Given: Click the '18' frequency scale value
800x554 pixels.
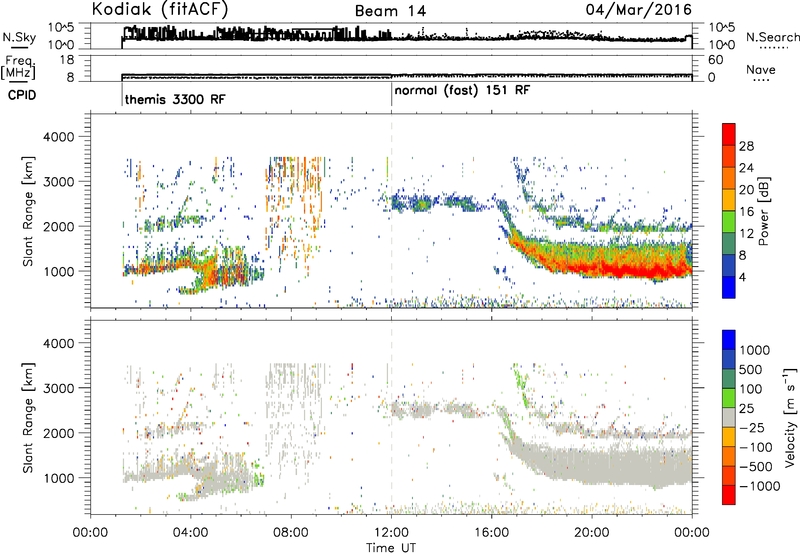Looking at the screenshot, I should (x=67, y=60).
